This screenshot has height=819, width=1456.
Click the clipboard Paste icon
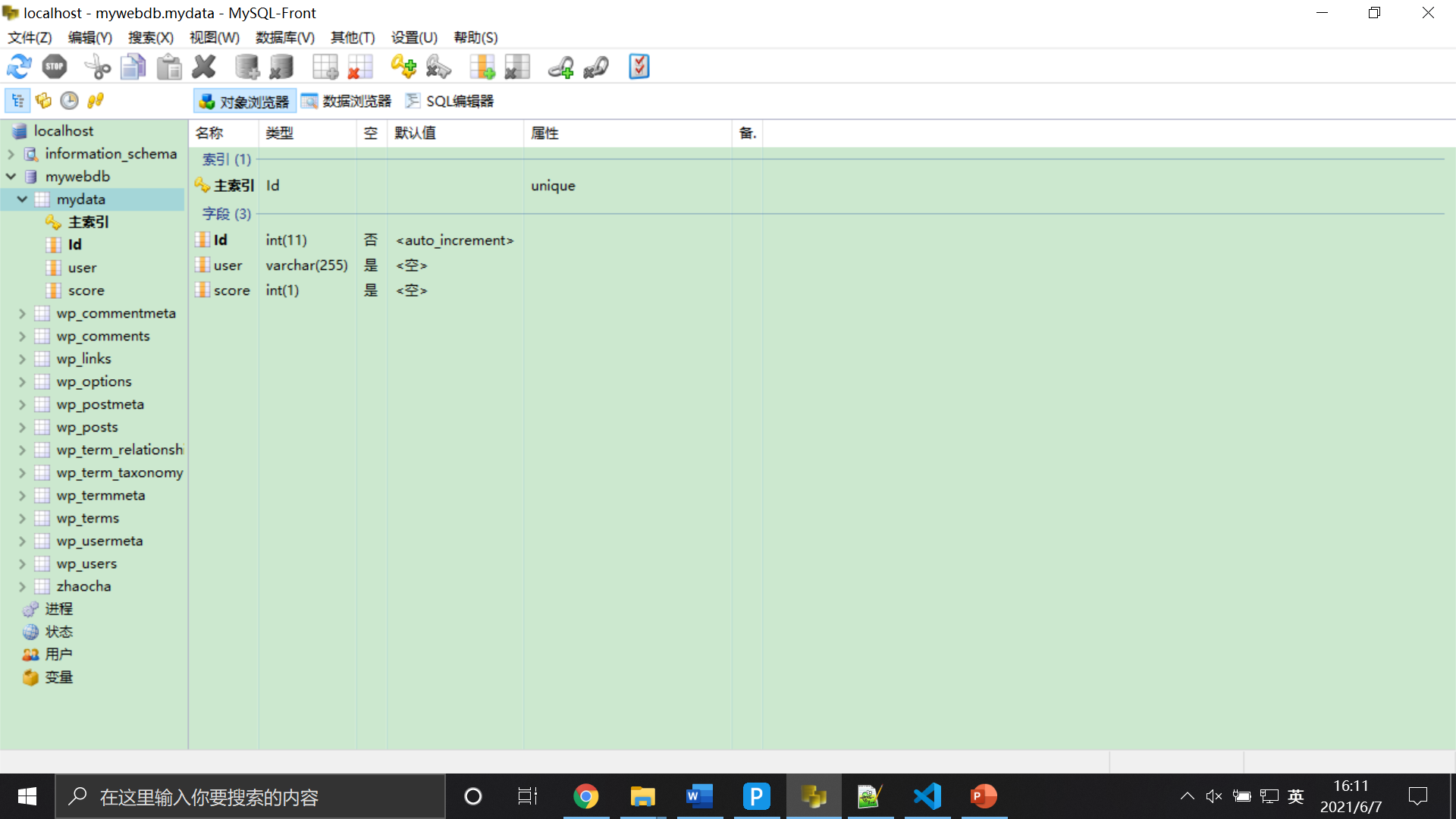tap(169, 67)
